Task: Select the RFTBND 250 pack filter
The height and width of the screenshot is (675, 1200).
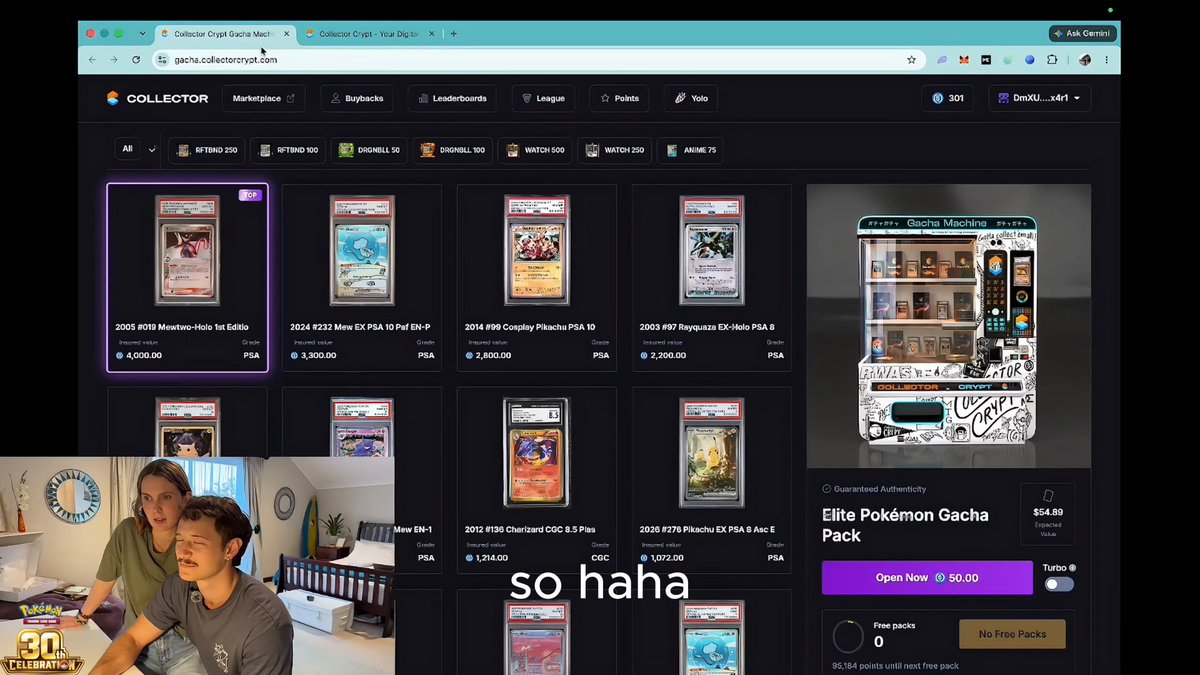Action: pyautogui.click(x=207, y=150)
